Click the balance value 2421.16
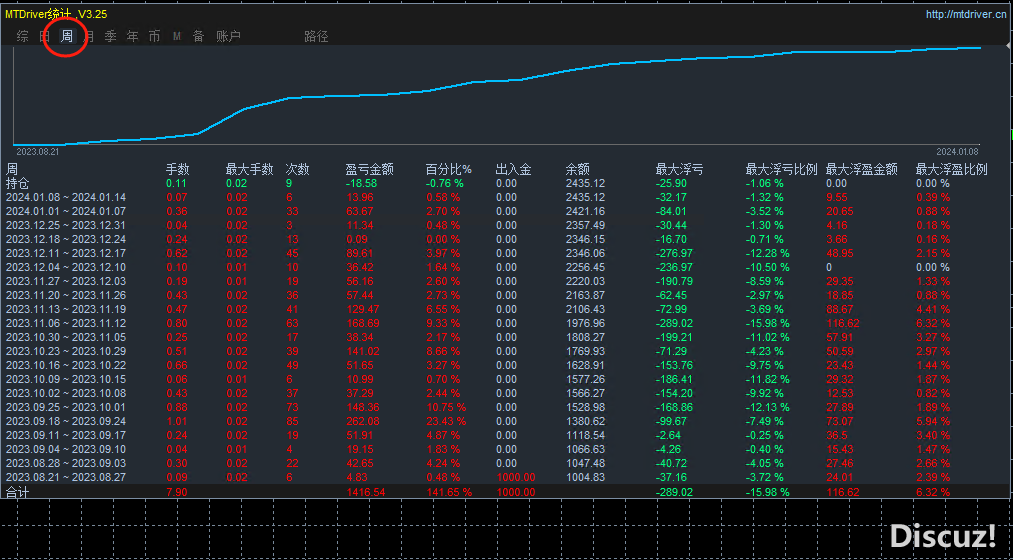Image resolution: width=1013 pixels, height=560 pixels. (585, 211)
